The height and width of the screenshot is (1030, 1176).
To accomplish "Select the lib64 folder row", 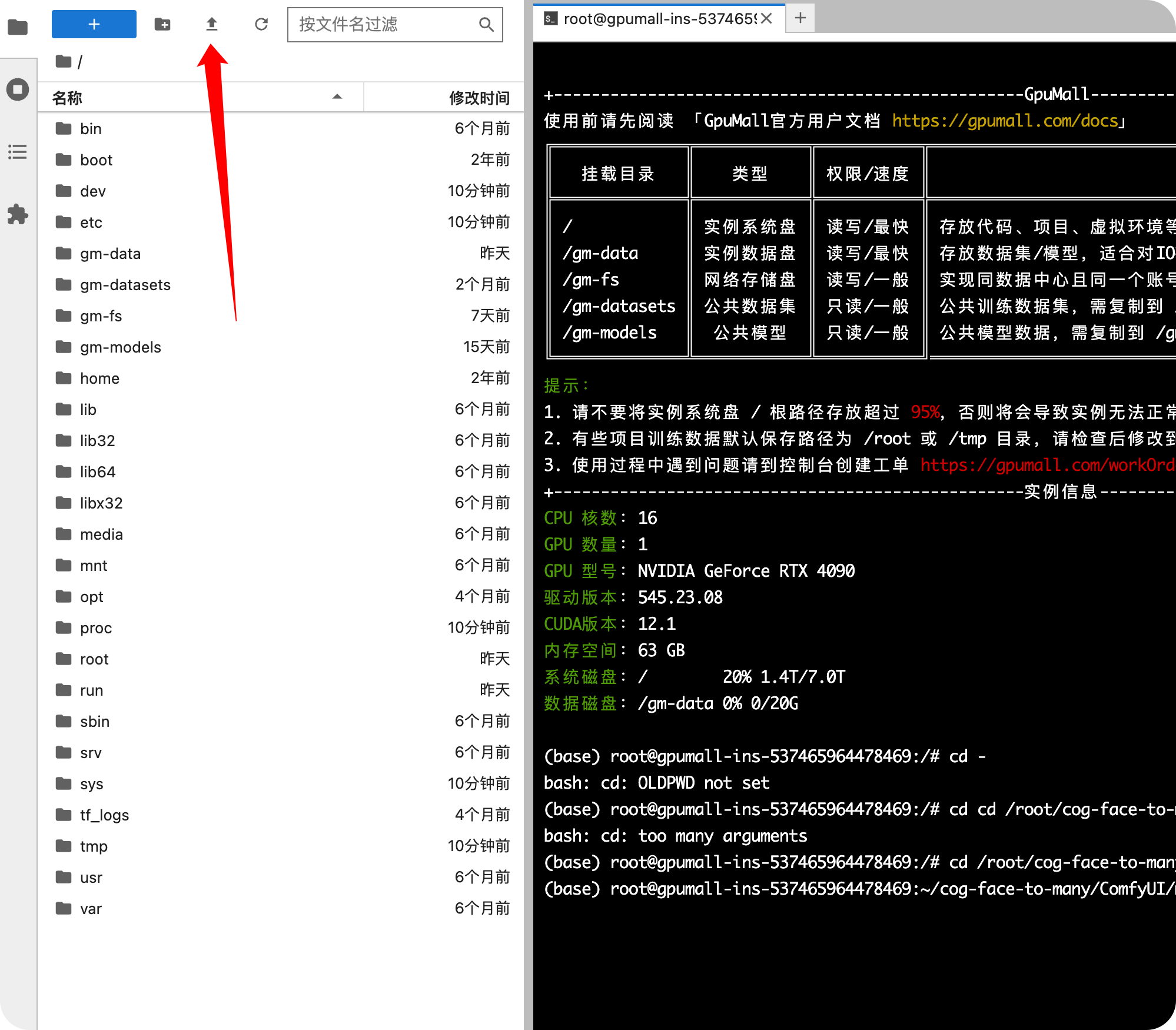I will click(281, 471).
